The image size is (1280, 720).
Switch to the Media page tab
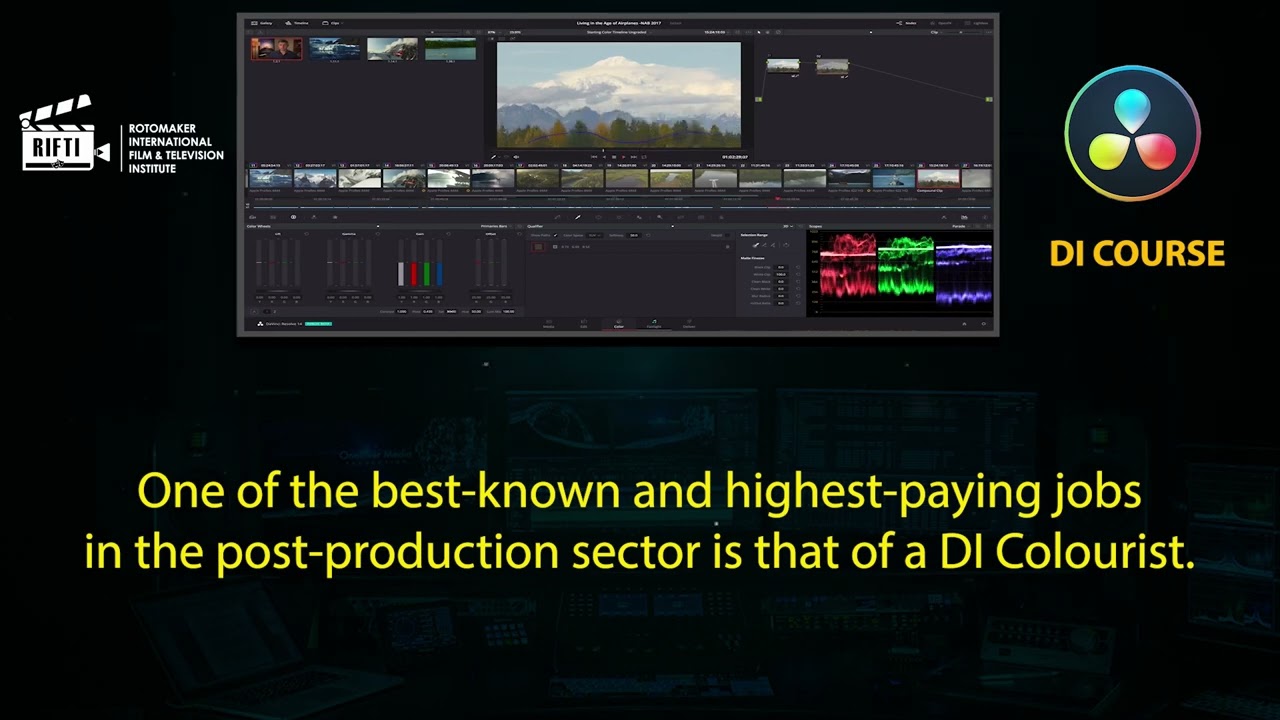(548, 324)
